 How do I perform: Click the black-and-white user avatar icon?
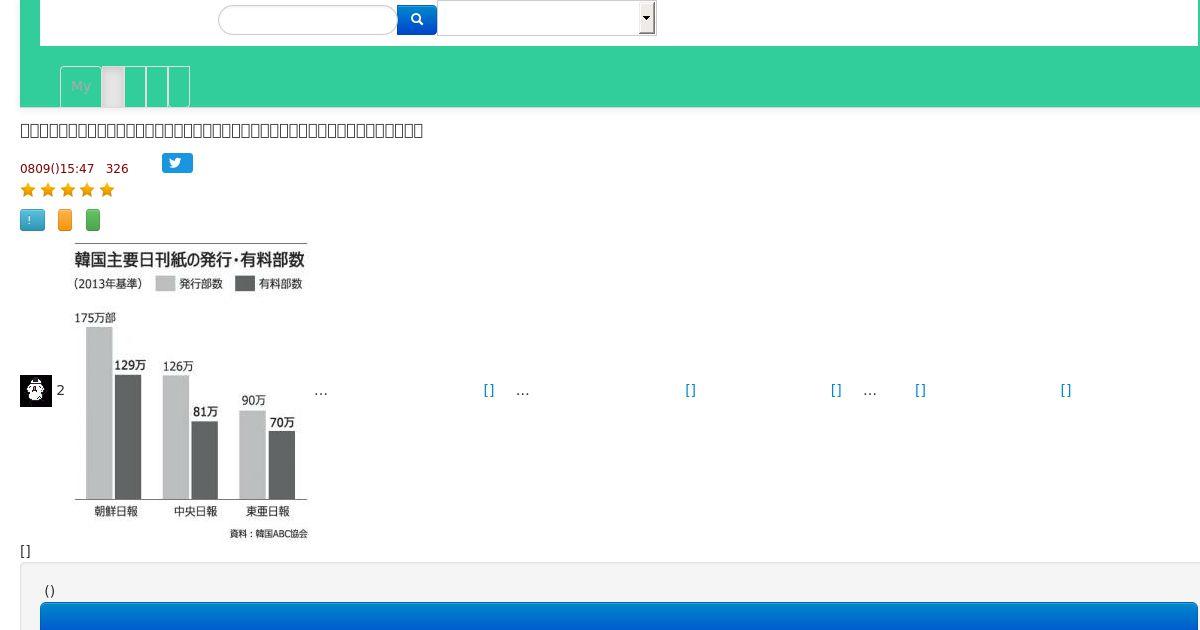tap(36, 390)
